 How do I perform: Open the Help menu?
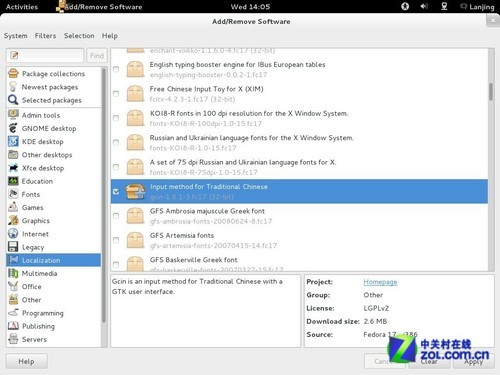click(x=110, y=36)
